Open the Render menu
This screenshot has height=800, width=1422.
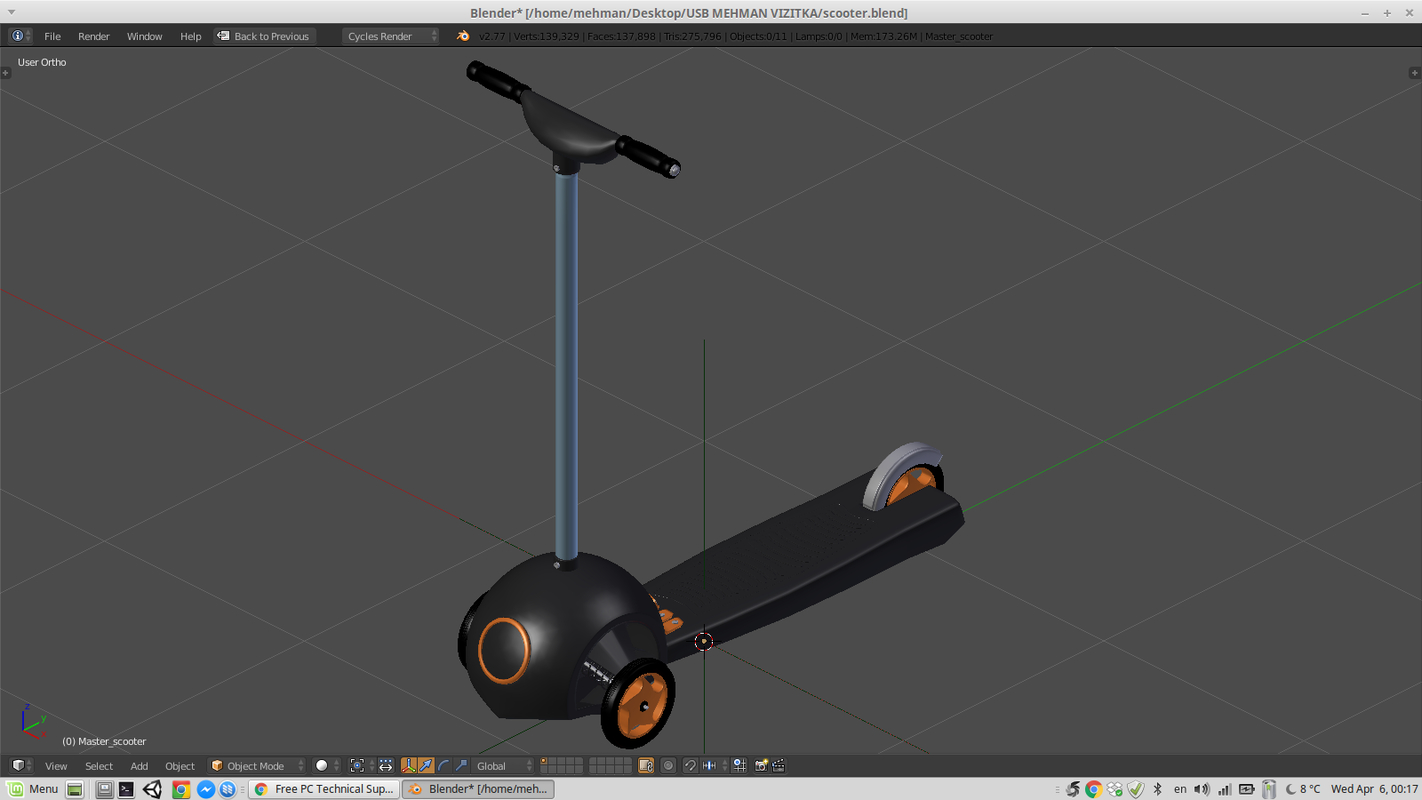coord(93,35)
